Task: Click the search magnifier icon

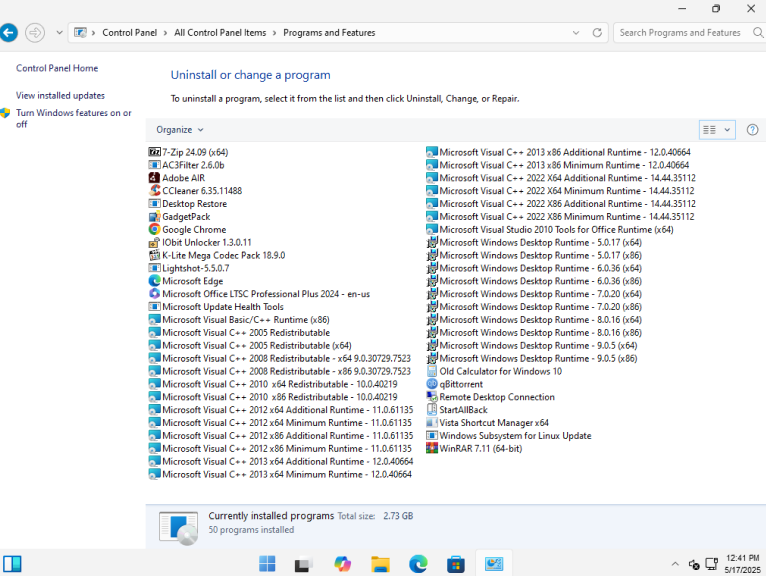Action: click(758, 33)
